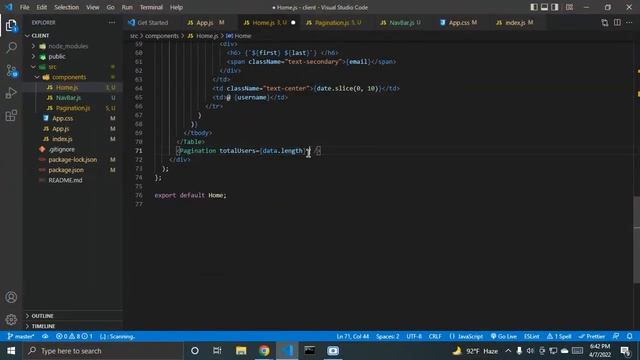Toggle primary side bar layout icon
The width and height of the screenshot is (640, 360).
click(533, 7)
